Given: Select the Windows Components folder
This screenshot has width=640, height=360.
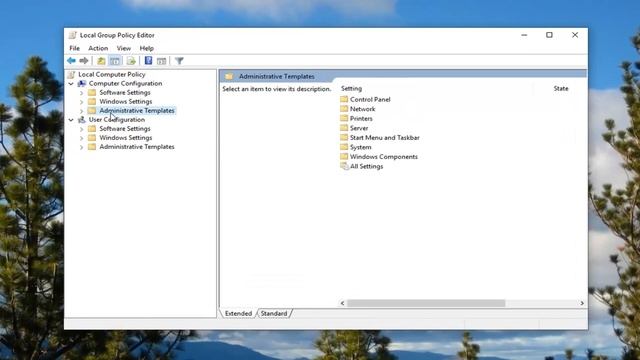Looking at the screenshot, I should [x=384, y=157].
